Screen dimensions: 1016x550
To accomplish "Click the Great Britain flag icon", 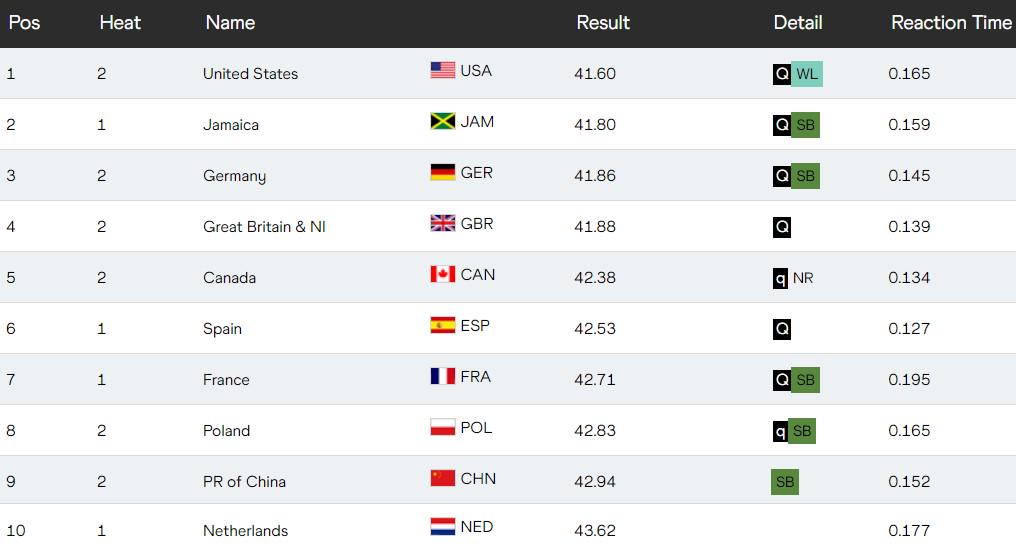I will [443, 223].
